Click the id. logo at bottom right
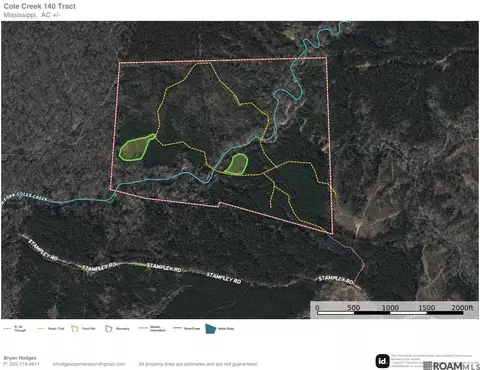Screen dimensions: 480x370 coord(382,361)
